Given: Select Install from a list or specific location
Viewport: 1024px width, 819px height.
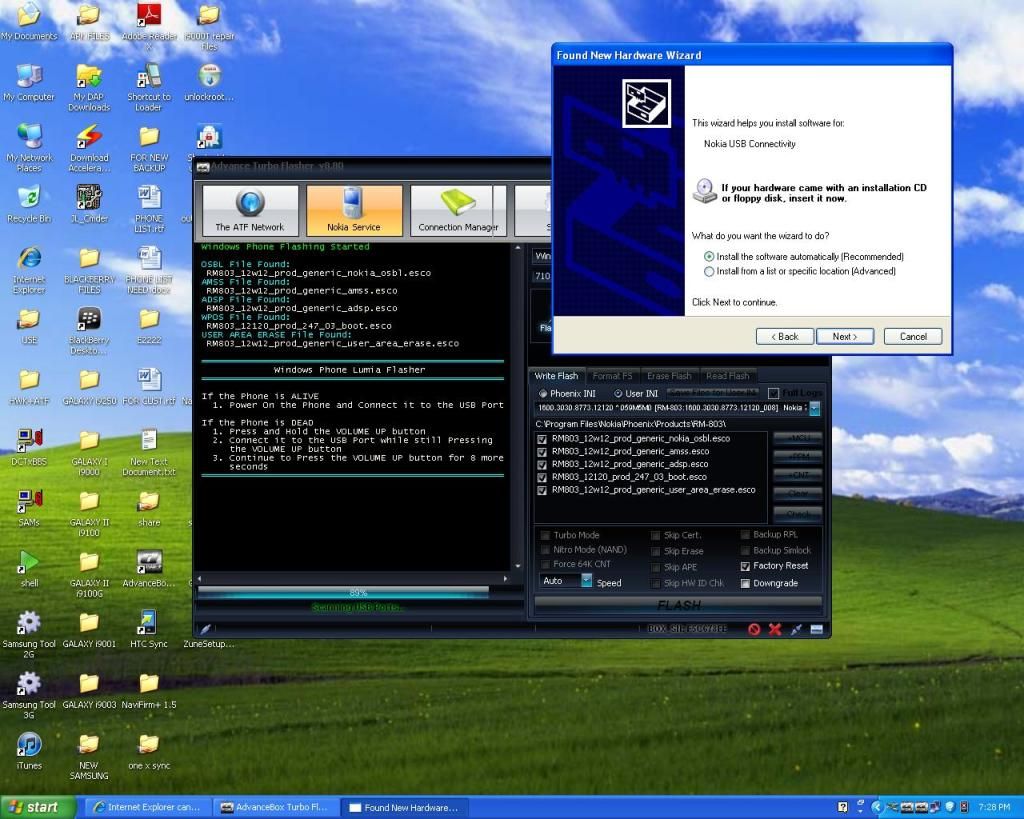Looking at the screenshot, I should click(x=709, y=271).
